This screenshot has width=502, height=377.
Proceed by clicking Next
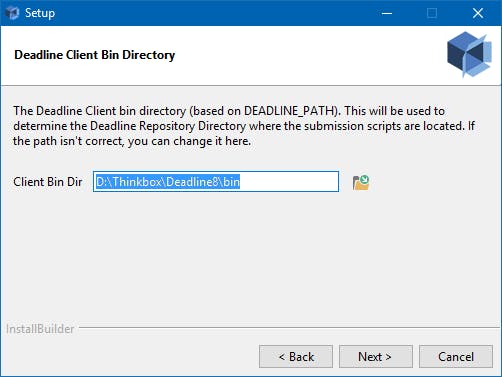376,357
